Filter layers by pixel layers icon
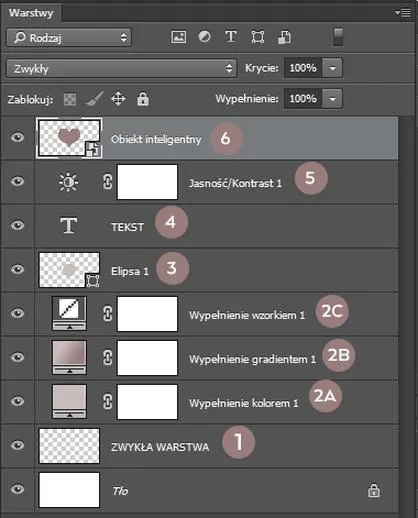 [x=179, y=37]
